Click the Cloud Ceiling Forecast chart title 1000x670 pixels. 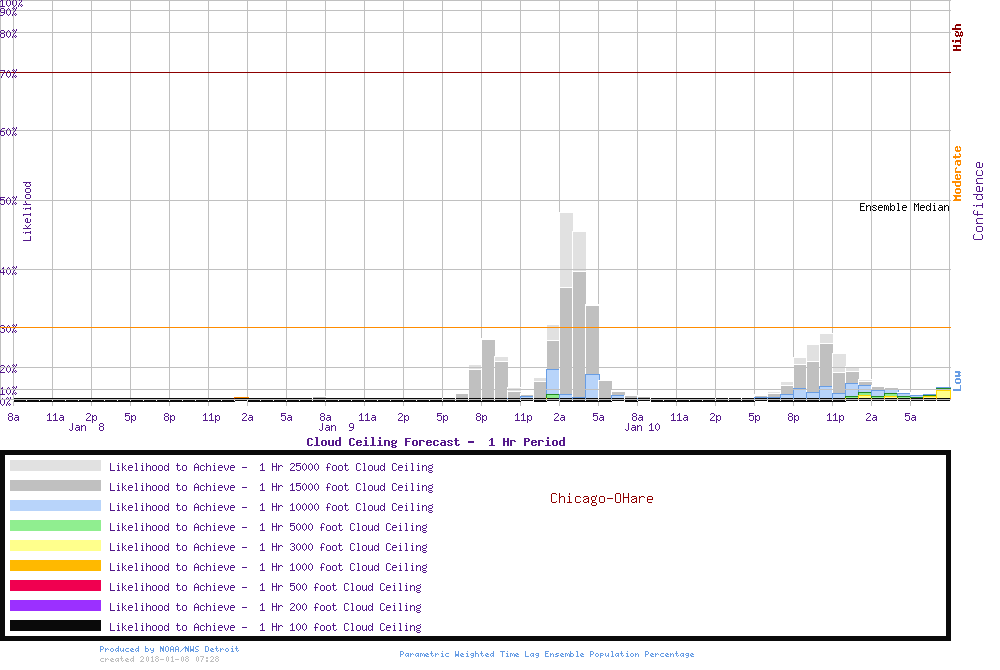(x=435, y=442)
